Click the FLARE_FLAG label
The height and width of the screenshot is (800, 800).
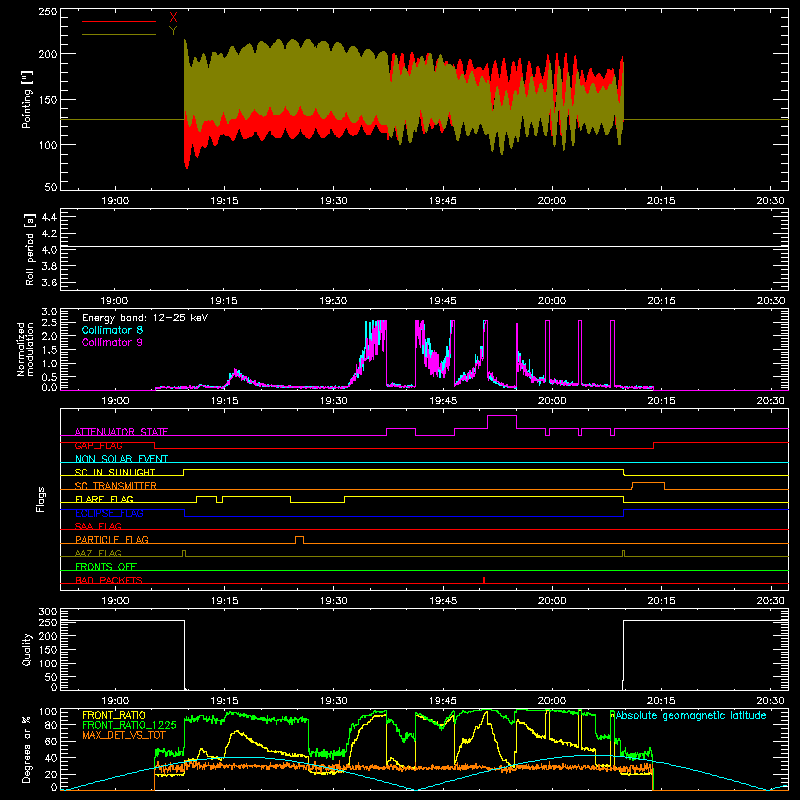[x=104, y=499]
